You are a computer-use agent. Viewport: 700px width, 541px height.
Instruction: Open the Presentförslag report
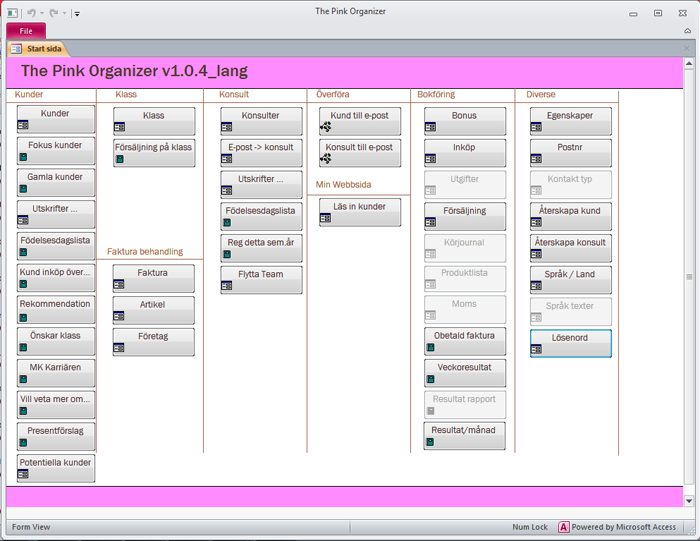point(56,436)
